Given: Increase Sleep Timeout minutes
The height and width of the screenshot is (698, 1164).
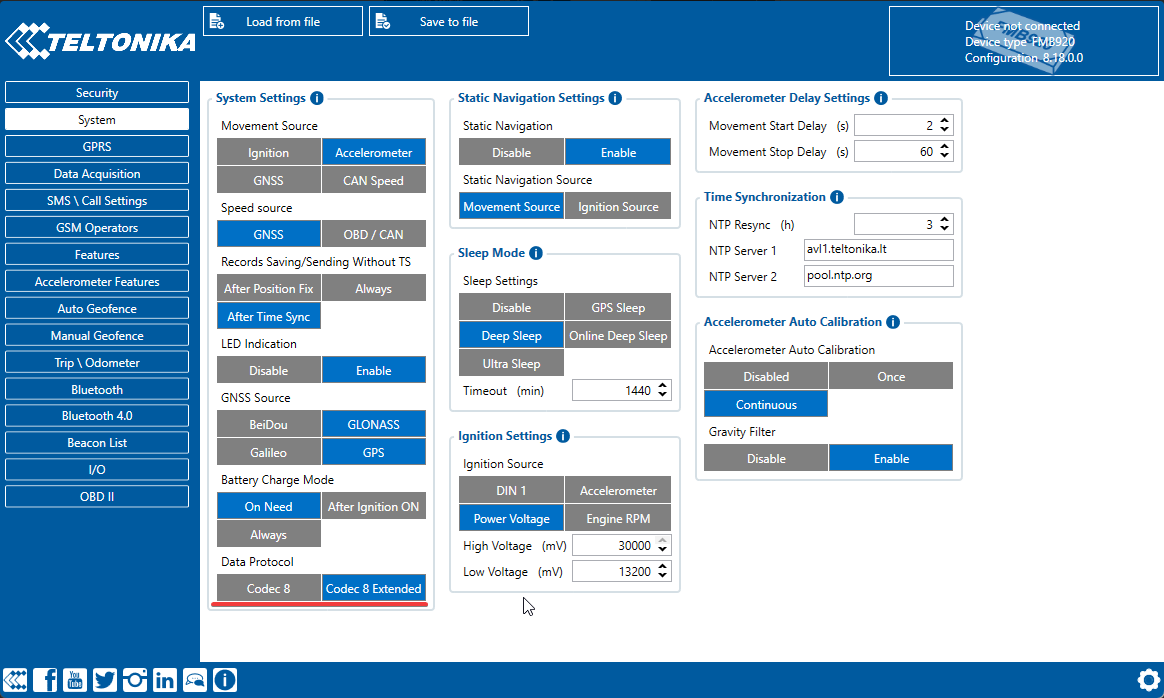Looking at the screenshot, I should point(663,386).
